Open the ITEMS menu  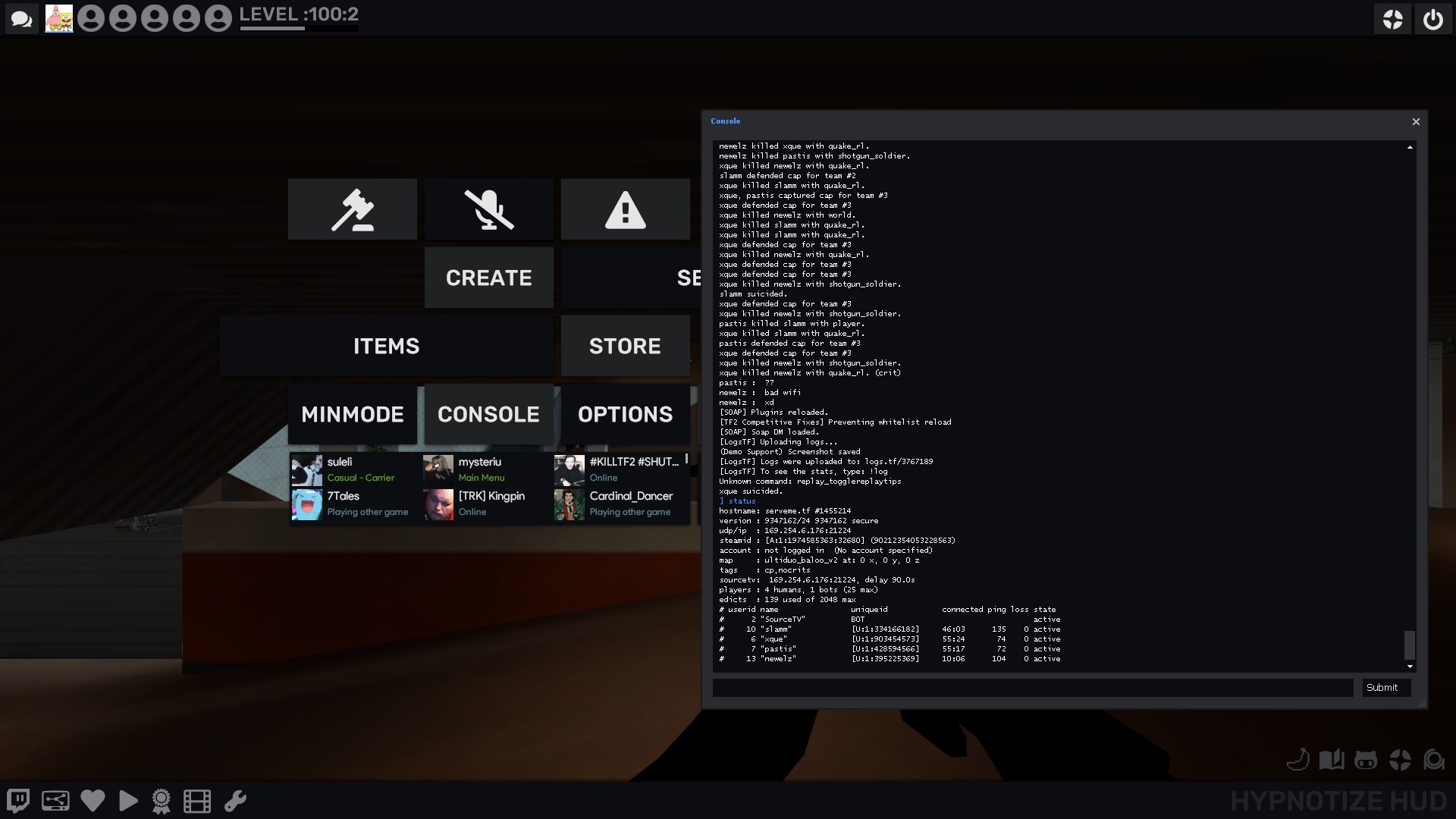pyautogui.click(x=387, y=347)
